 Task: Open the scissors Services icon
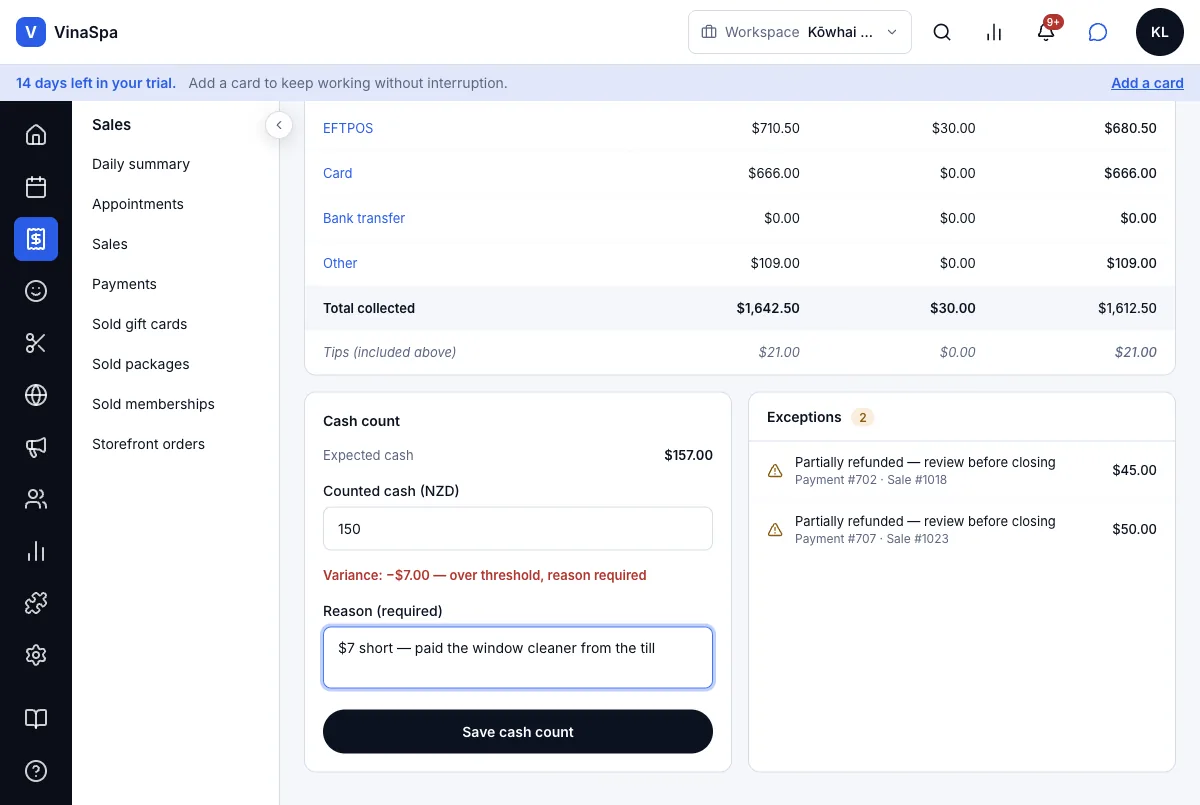[36, 343]
